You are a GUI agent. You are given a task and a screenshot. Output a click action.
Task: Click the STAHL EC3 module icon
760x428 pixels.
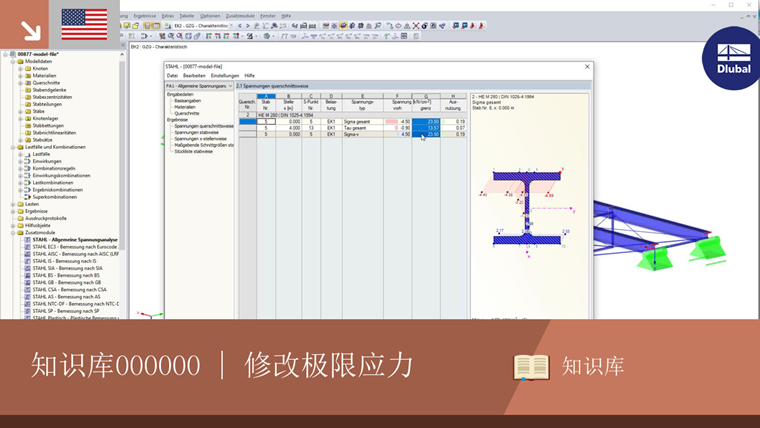pos(28,247)
